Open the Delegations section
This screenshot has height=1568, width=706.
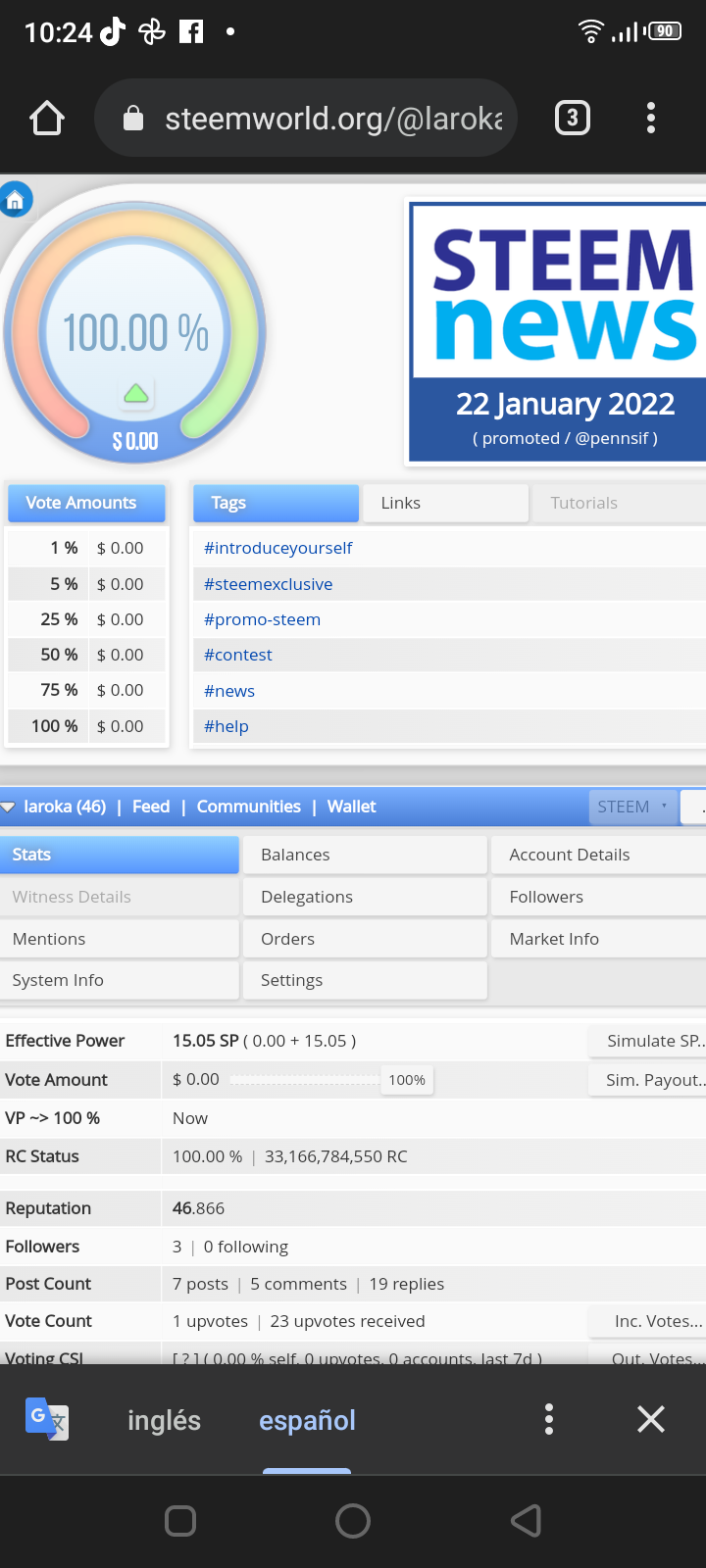(366, 897)
